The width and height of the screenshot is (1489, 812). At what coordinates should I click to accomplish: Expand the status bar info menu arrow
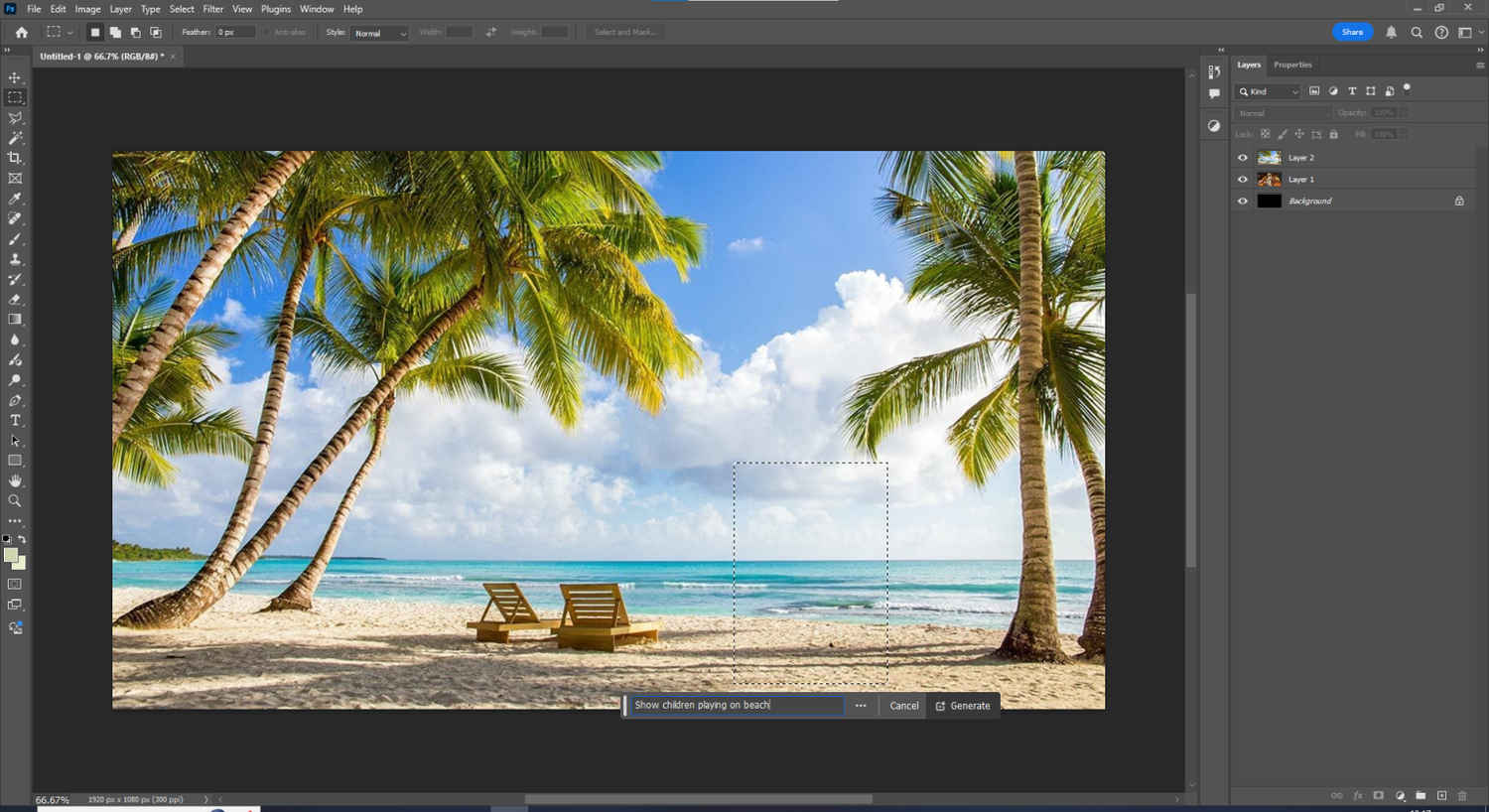pyautogui.click(x=206, y=798)
